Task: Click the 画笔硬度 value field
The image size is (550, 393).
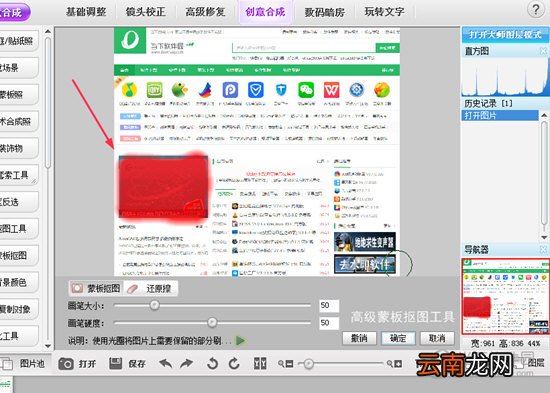Action: (x=329, y=323)
